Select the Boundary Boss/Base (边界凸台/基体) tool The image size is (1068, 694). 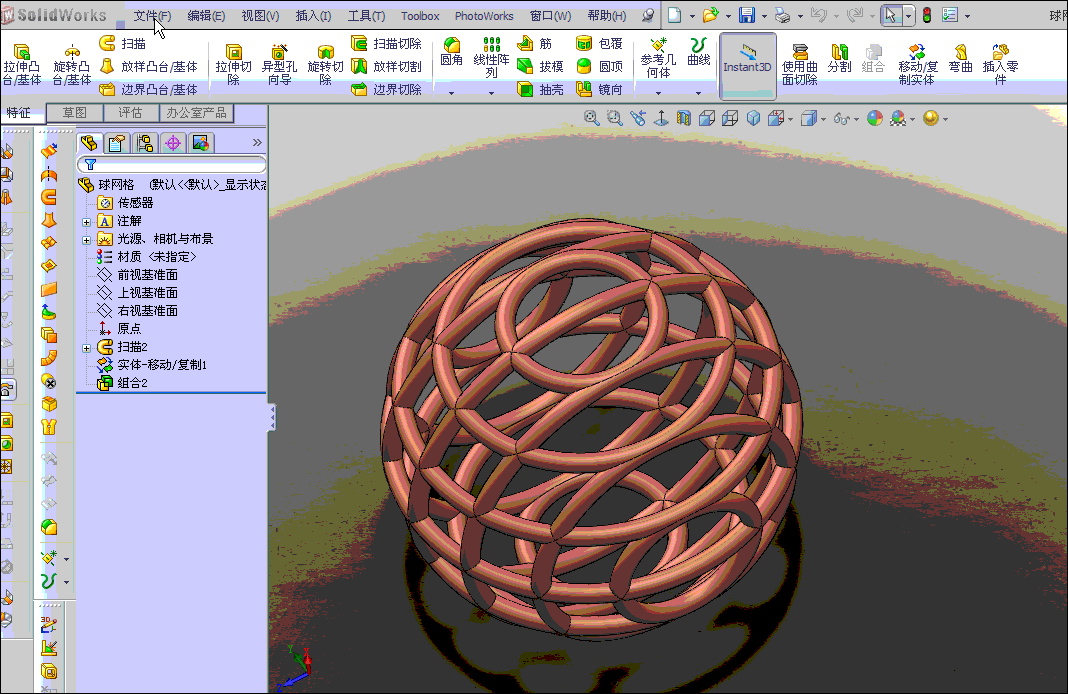pyautogui.click(x=148, y=89)
